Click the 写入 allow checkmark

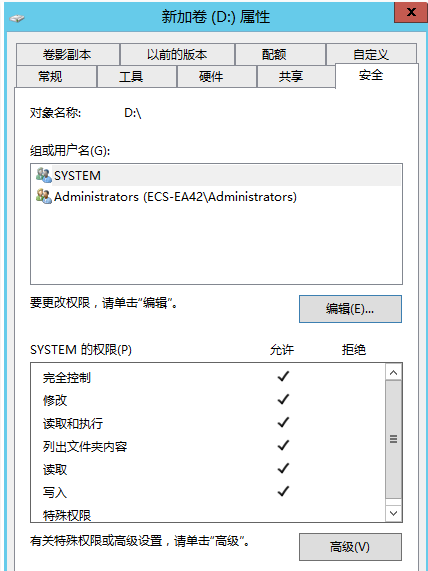283,491
